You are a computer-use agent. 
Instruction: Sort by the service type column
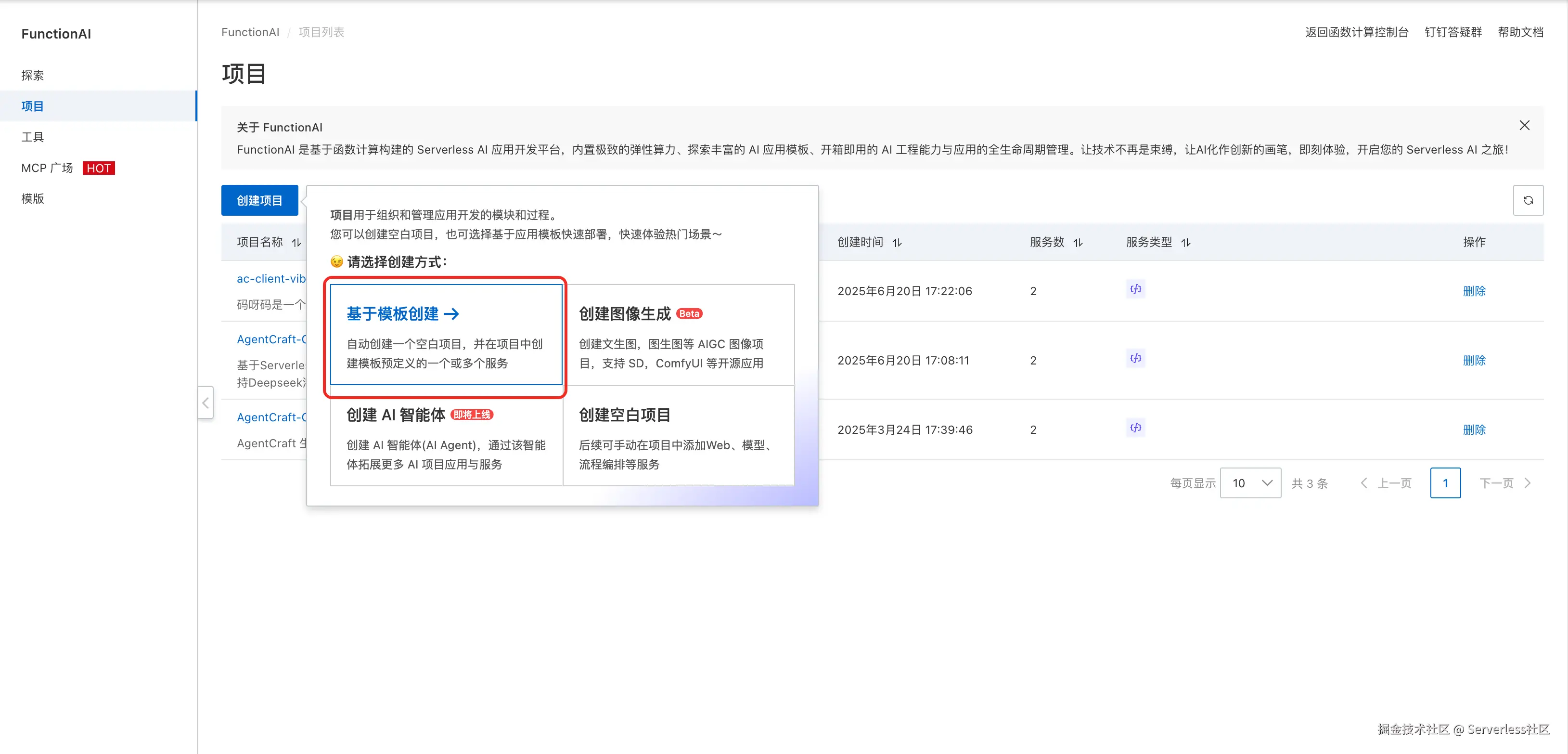click(1185, 243)
